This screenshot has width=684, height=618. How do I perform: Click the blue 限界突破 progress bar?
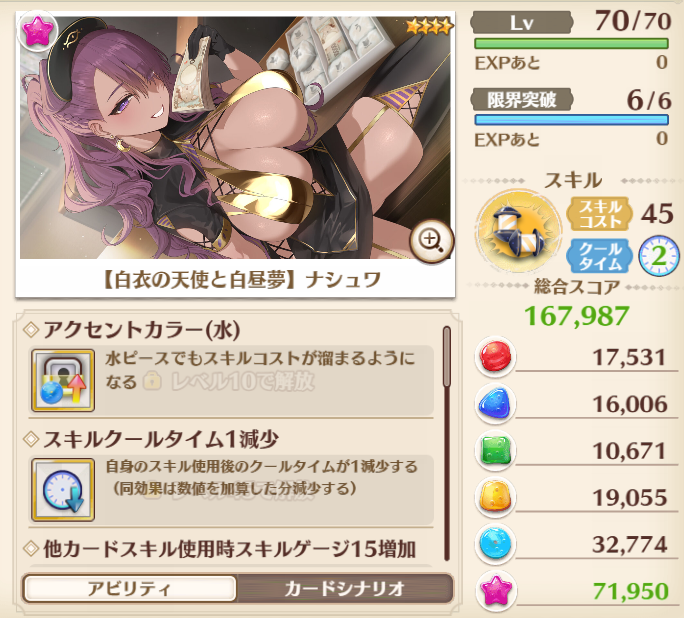[571, 120]
